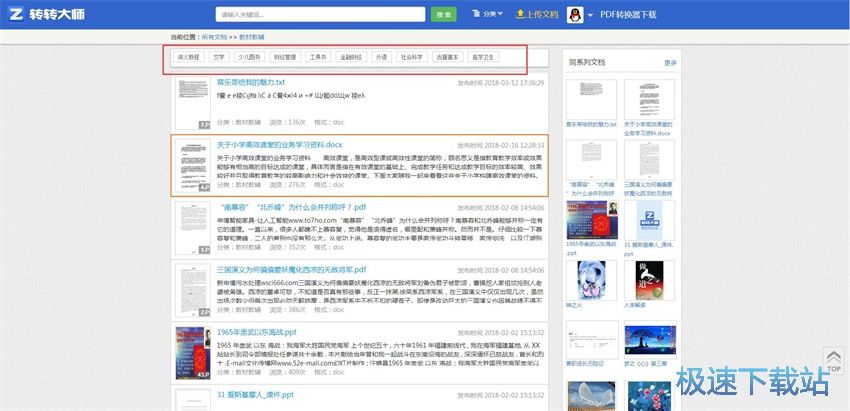This screenshot has height=411, width=850.
Task: Select the 少儿图书 category tag
Action: coord(249,57)
